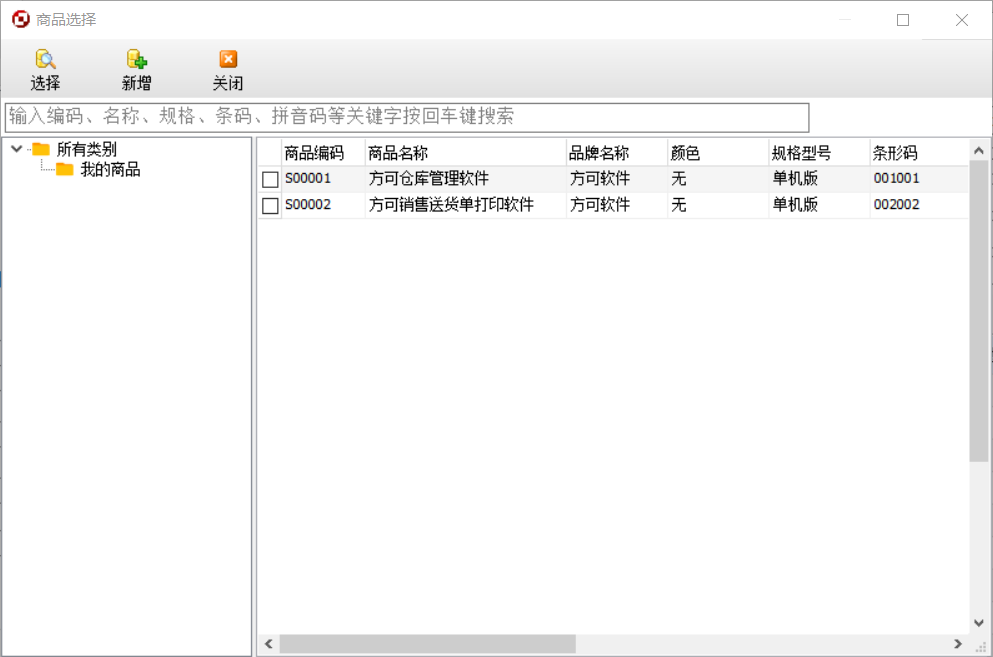The height and width of the screenshot is (657, 993).
Task: Click the 所有类别 folder icon
Action: [41, 150]
